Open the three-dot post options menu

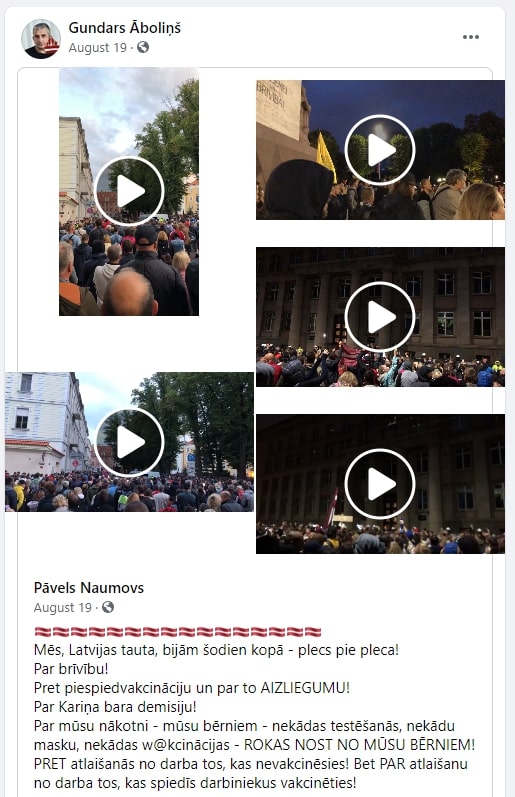click(x=471, y=37)
